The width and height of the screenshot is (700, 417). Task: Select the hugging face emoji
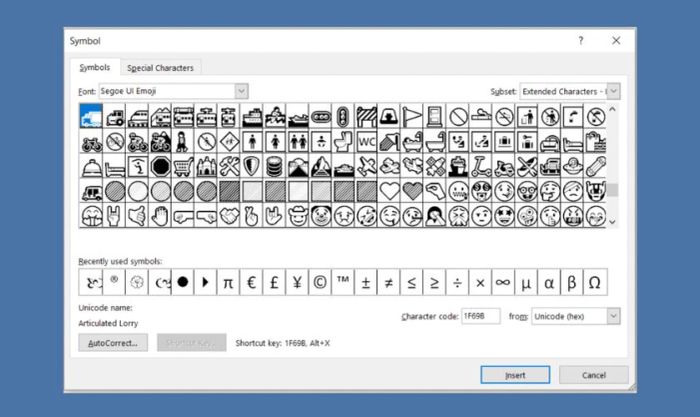point(91,216)
